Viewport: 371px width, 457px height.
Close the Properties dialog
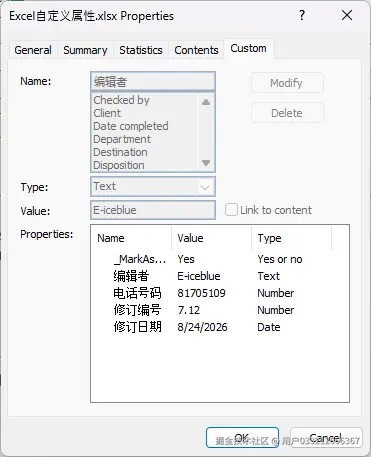(x=347, y=15)
